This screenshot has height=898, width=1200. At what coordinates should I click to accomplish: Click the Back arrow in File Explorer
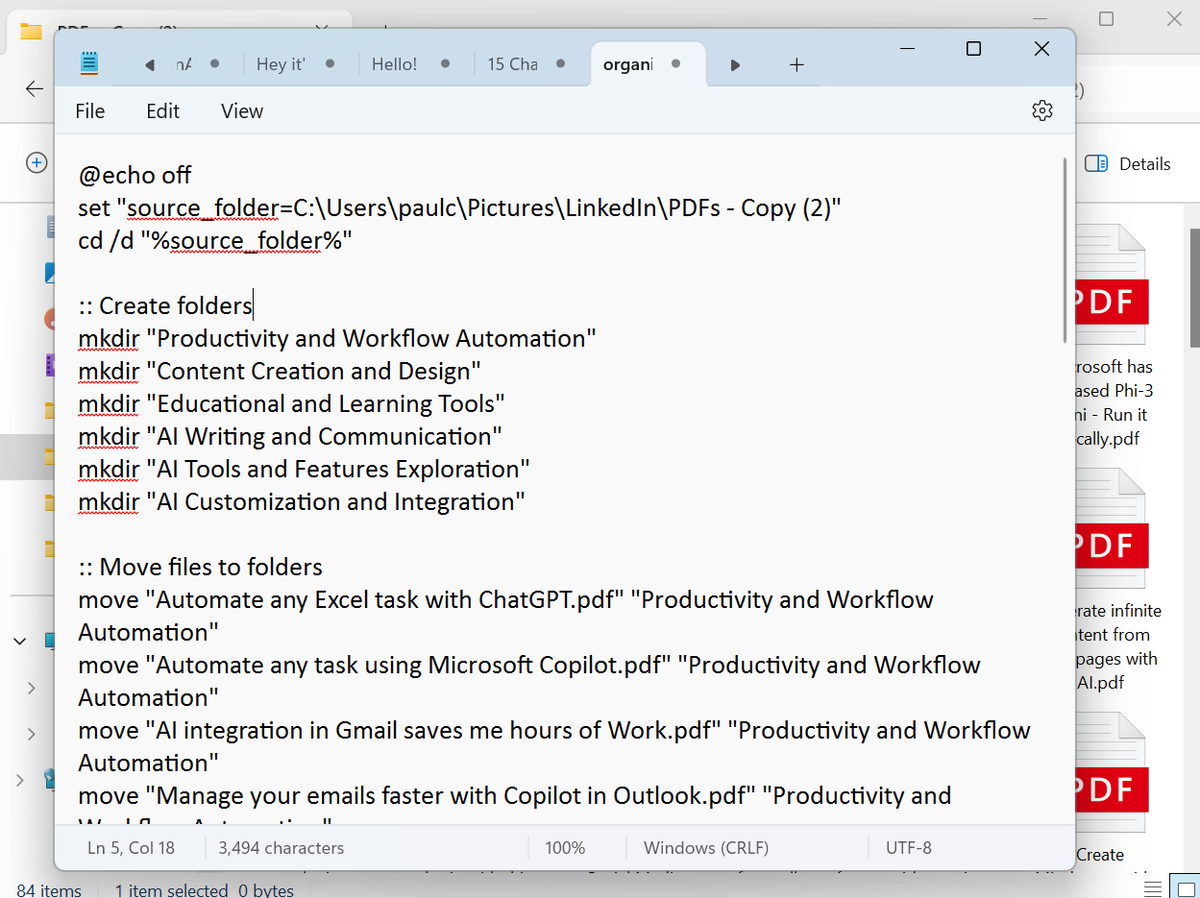click(34, 89)
